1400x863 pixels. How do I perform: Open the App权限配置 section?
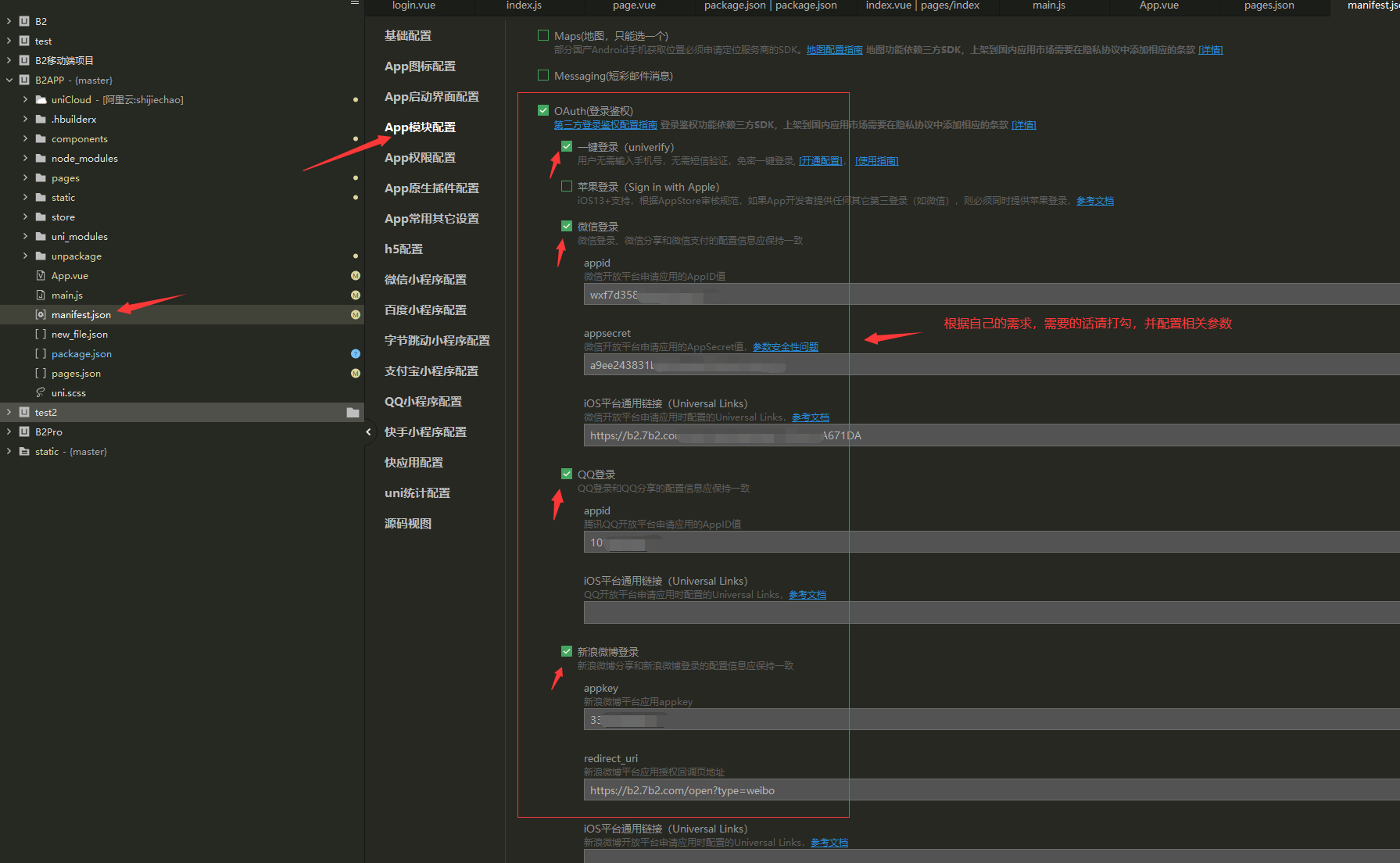pyautogui.click(x=420, y=158)
